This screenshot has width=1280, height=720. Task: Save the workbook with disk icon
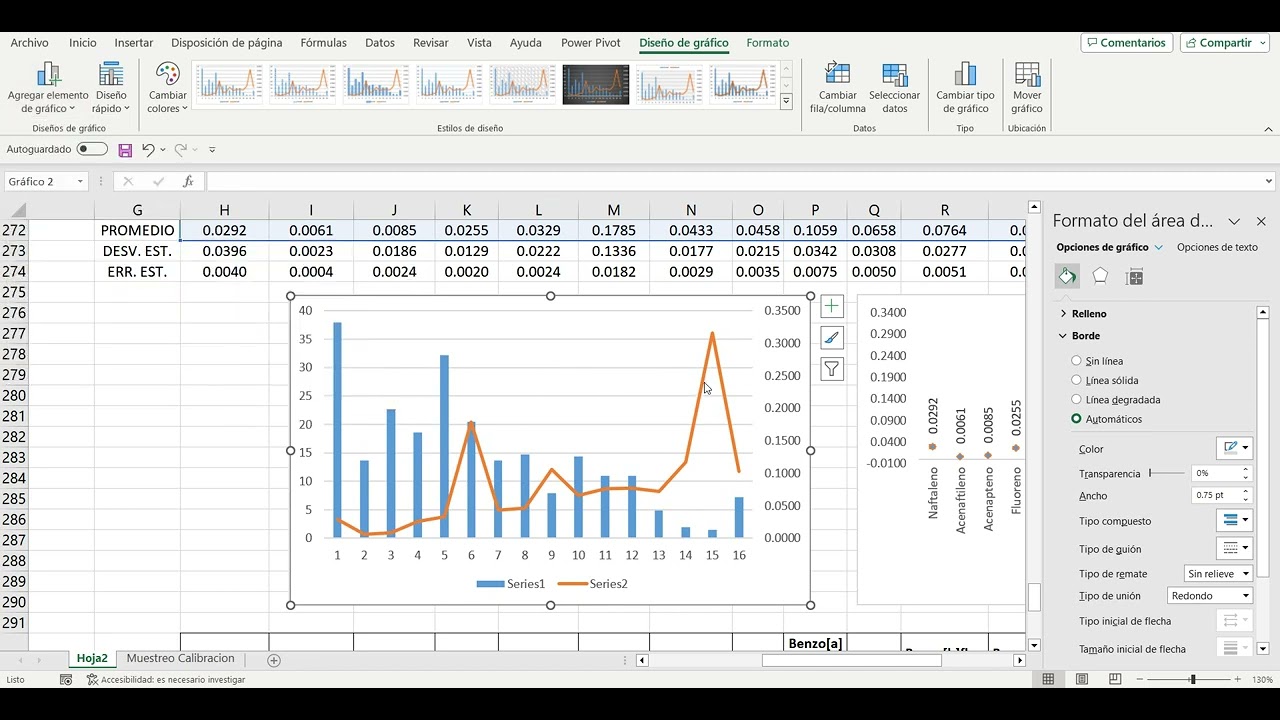click(x=125, y=150)
